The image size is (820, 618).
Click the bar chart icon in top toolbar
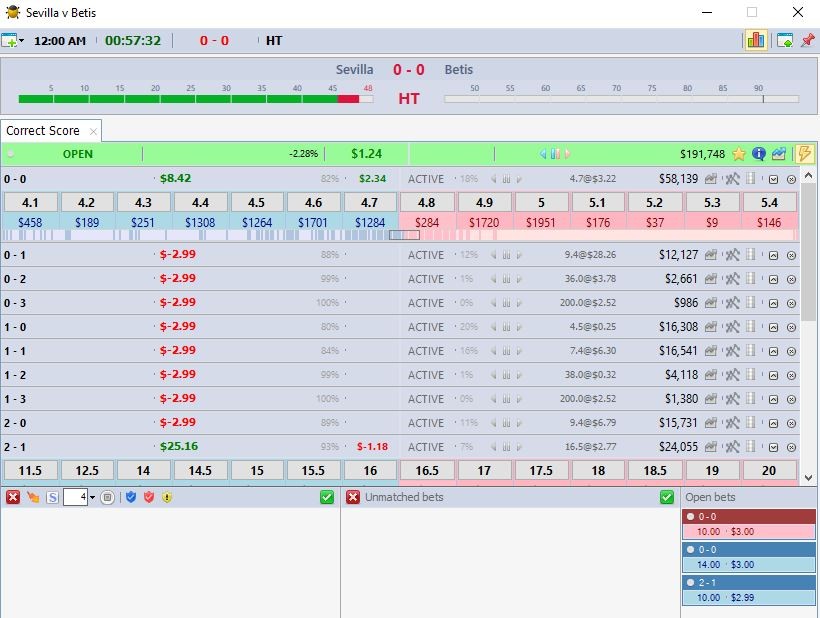(x=755, y=40)
